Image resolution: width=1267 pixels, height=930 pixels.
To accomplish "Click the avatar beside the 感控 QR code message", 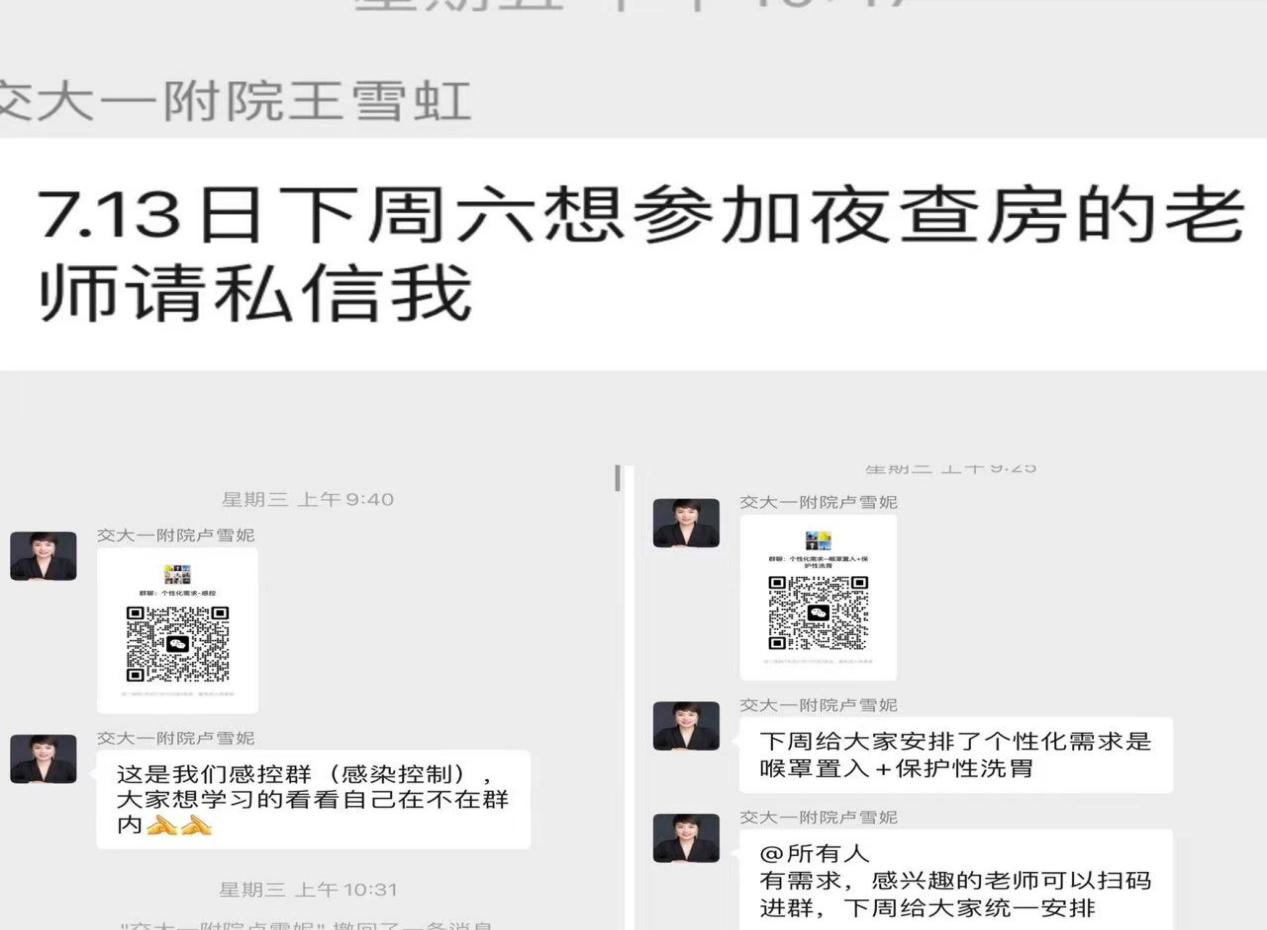I will pos(43,556).
